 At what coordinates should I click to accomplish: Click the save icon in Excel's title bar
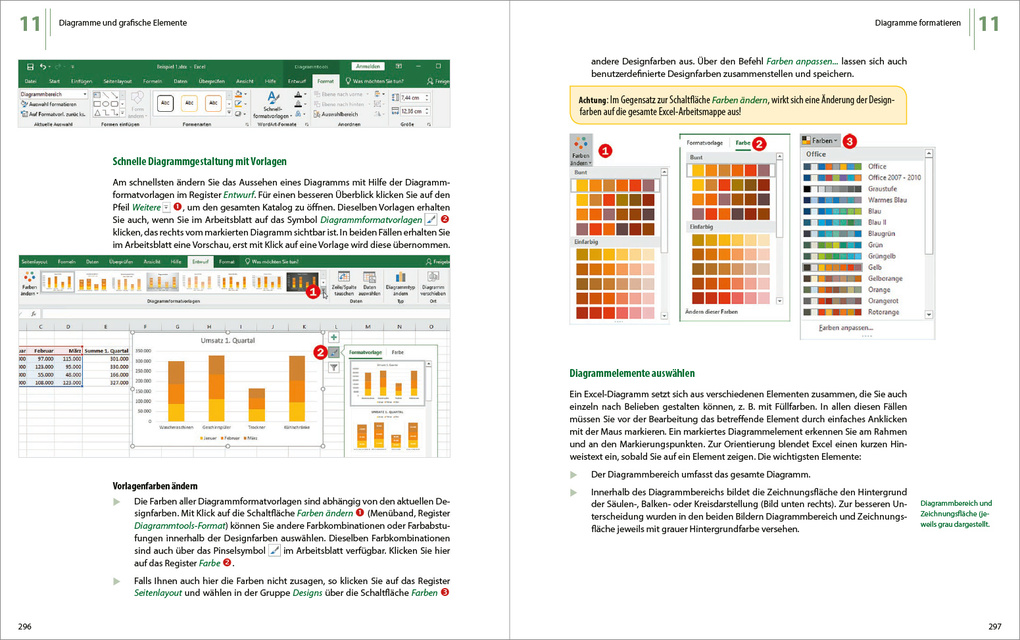click(30, 66)
